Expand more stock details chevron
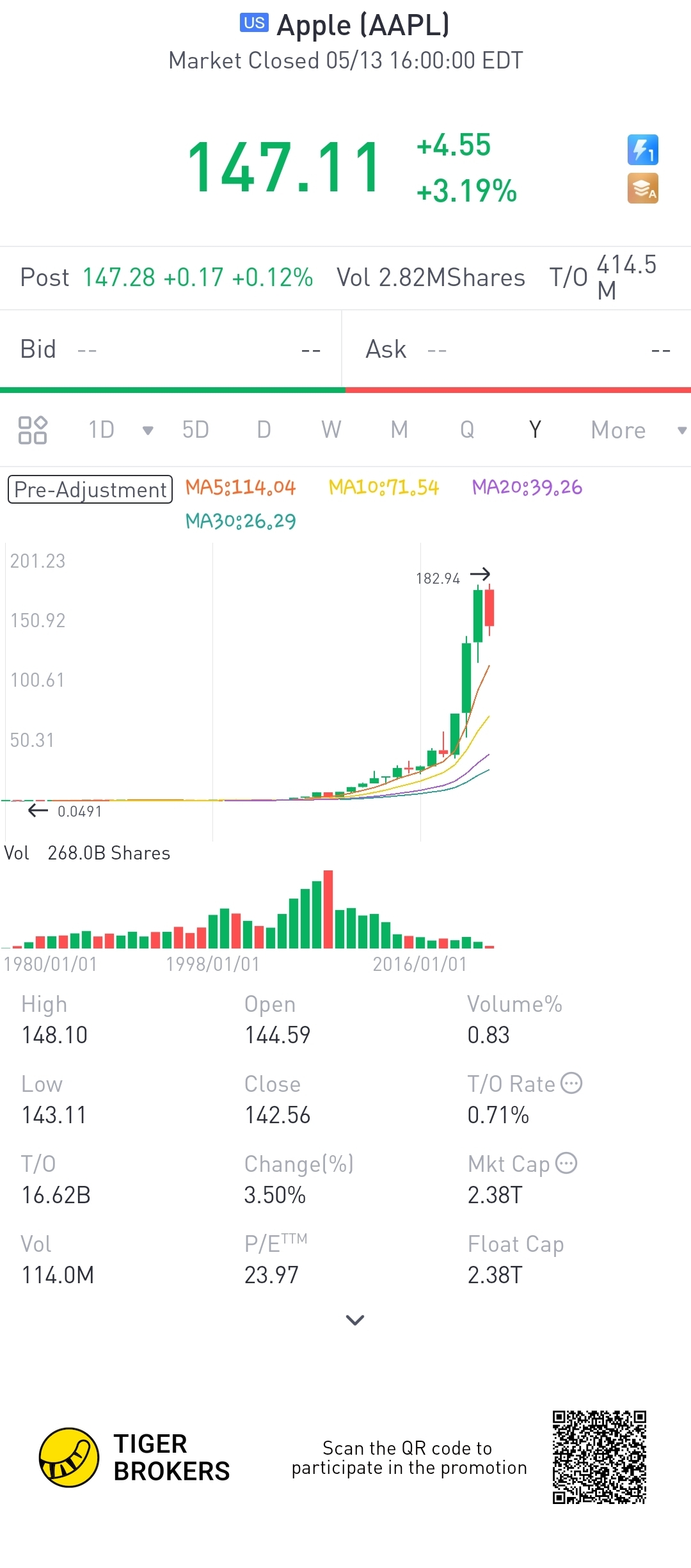The width and height of the screenshot is (691, 1568). click(x=355, y=1320)
